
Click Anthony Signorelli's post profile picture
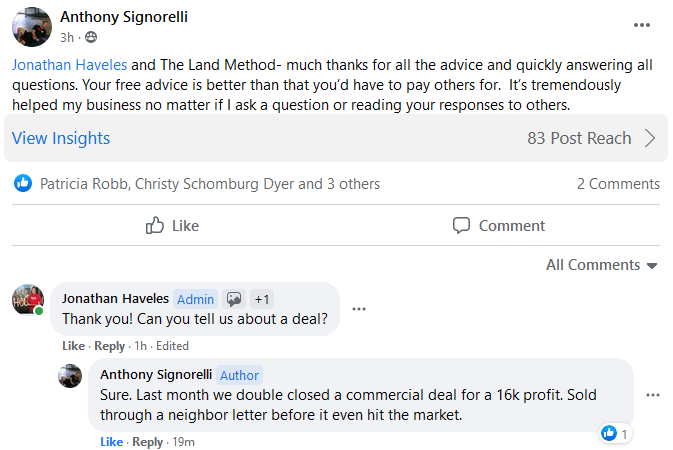pos(32,27)
